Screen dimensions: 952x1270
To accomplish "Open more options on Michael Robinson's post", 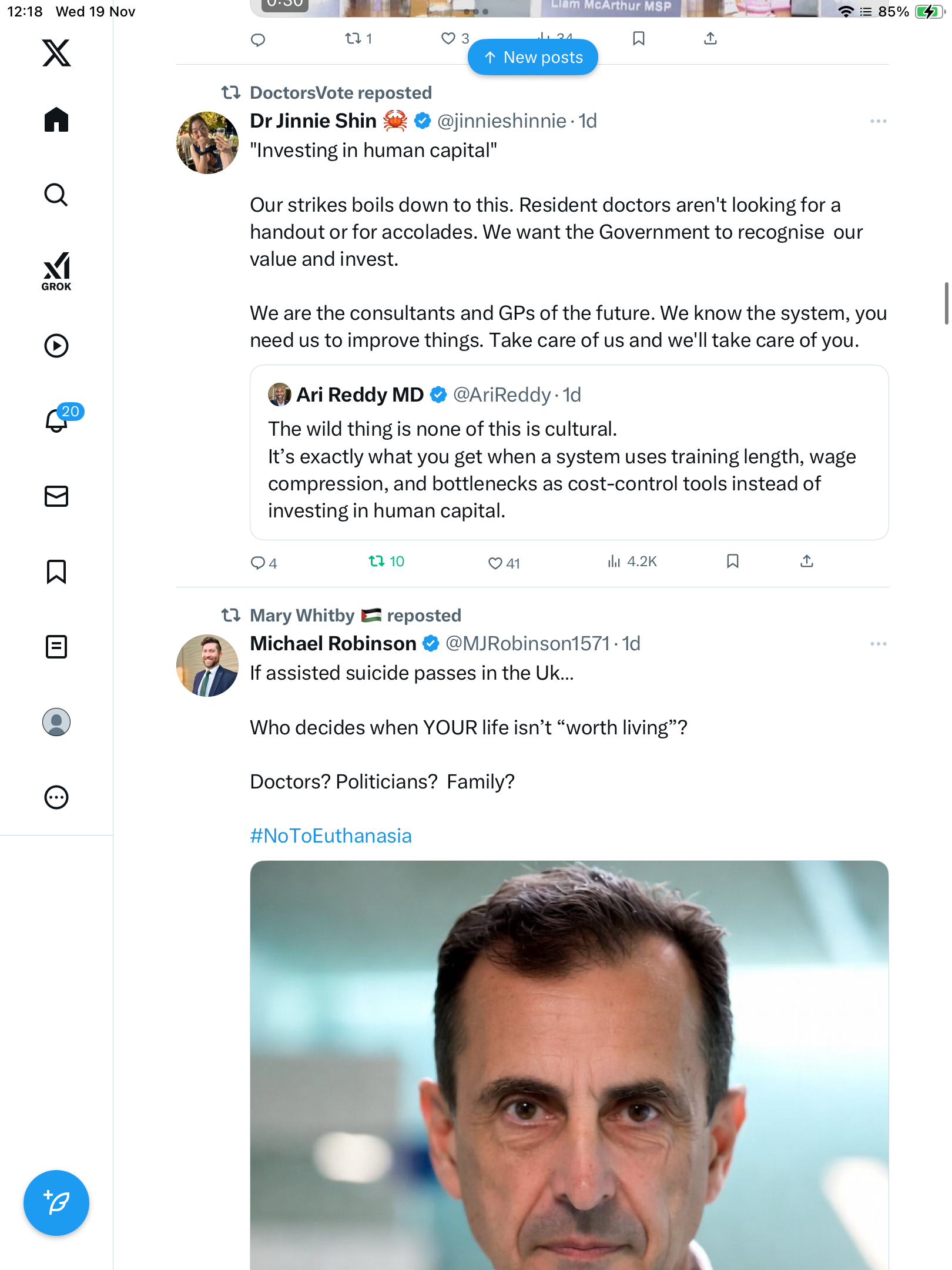I will coord(878,644).
